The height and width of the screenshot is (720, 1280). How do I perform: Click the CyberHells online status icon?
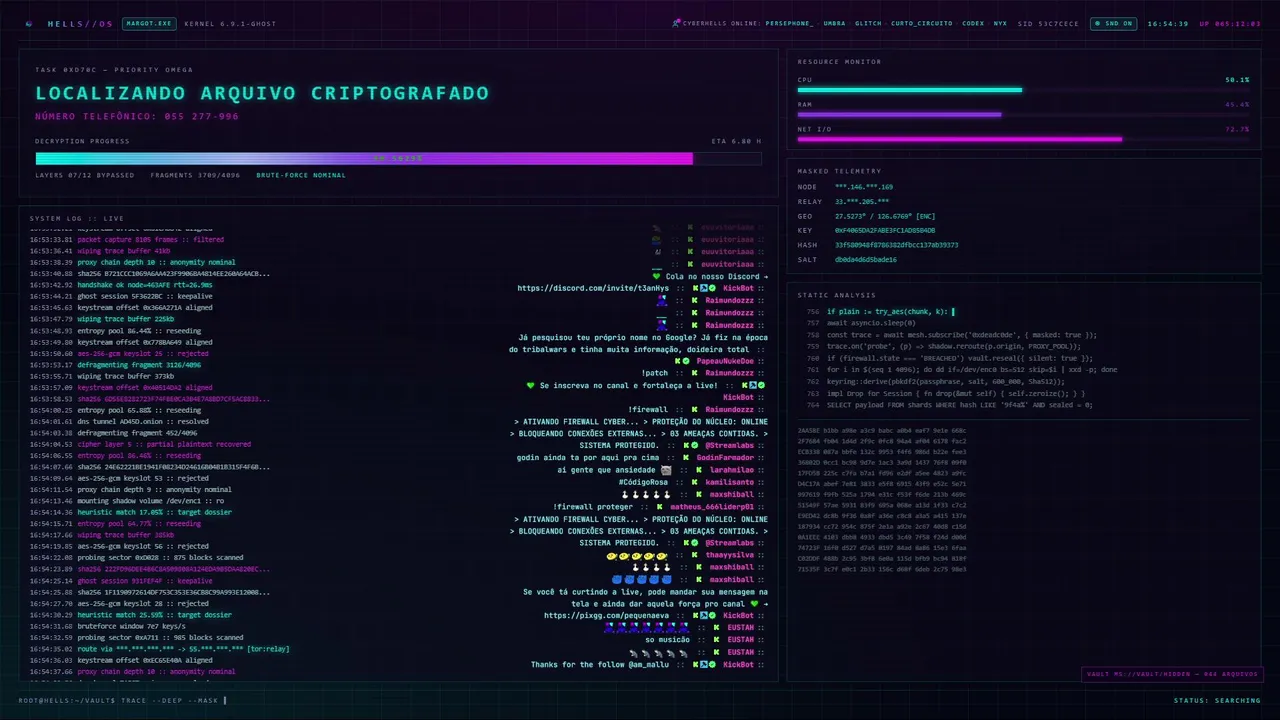[x=677, y=23]
